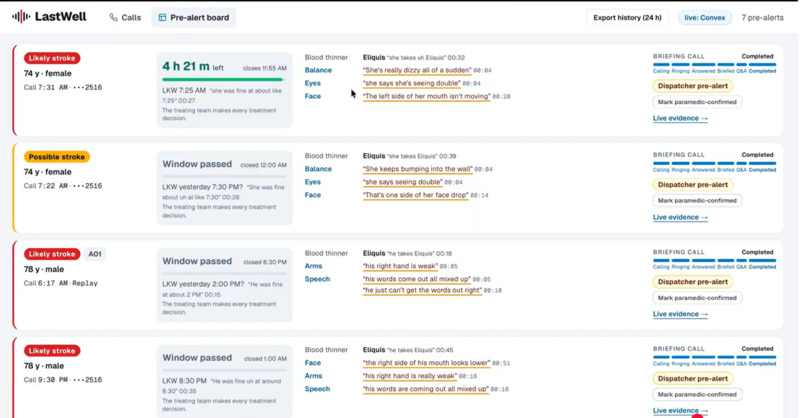Viewport: 806px width, 418px height.
Task: Click briefing call progress bar for 6:17 AM call
Action: pyautogui.click(x=715, y=261)
